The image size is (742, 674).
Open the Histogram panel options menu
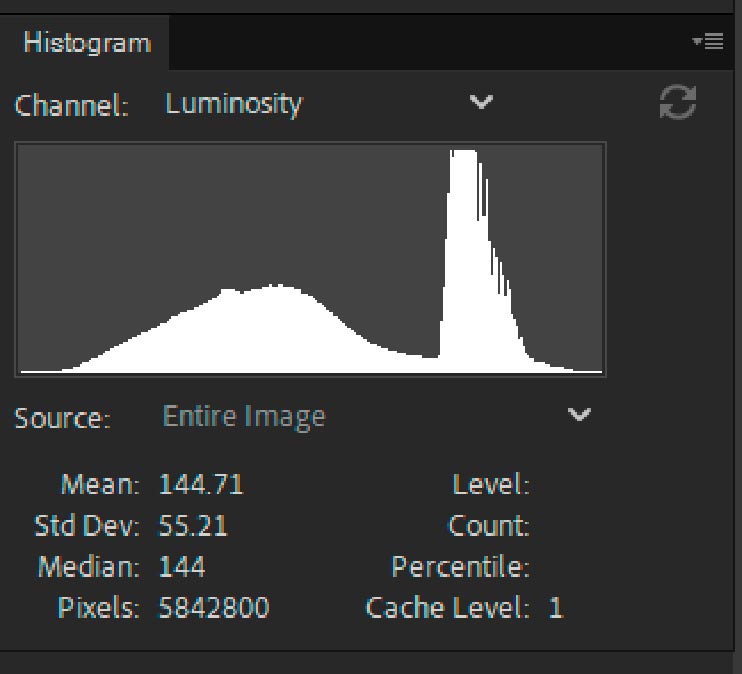point(707,42)
